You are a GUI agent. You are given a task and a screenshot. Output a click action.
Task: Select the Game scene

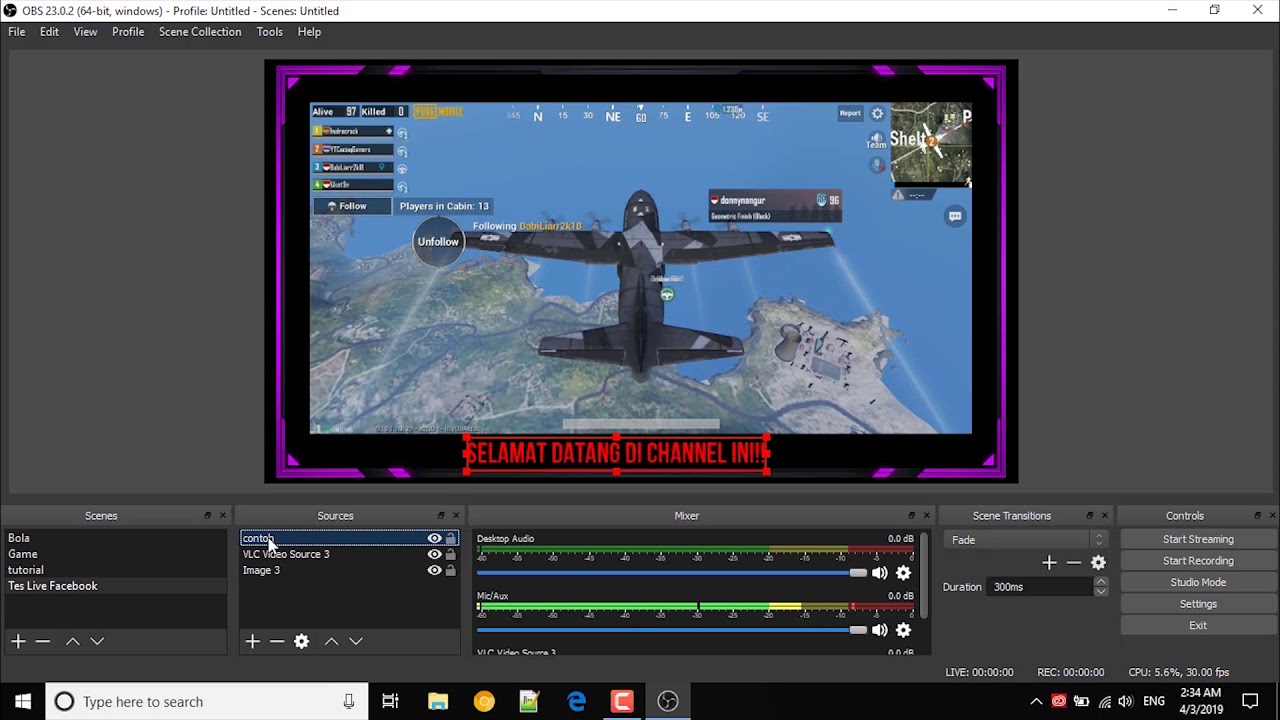[x=116, y=554]
